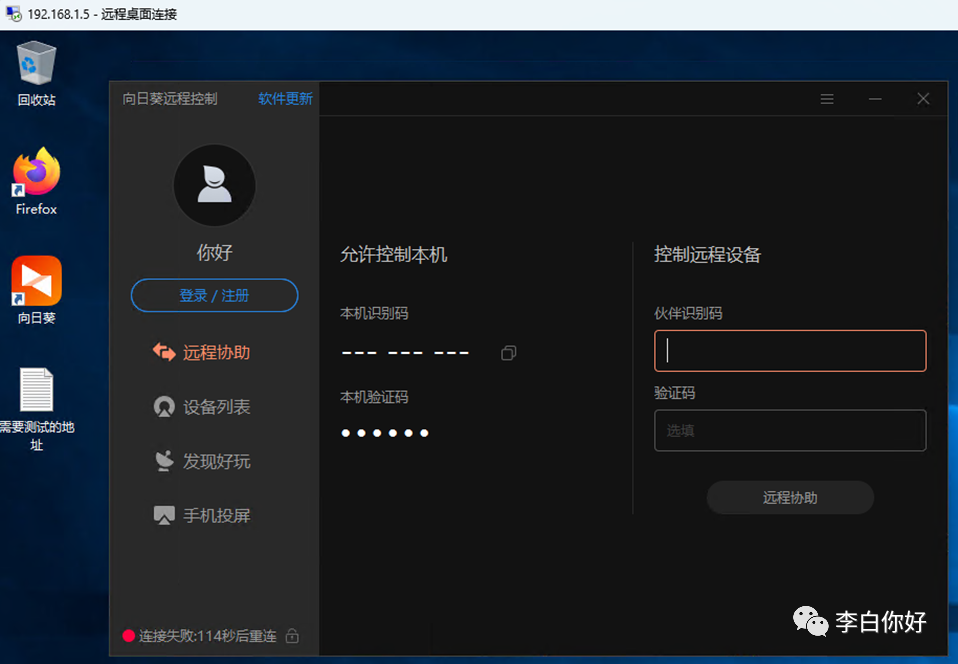Image resolution: width=958 pixels, height=664 pixels.
Task: Click the 远程协助 connect button
Action: 790,497
